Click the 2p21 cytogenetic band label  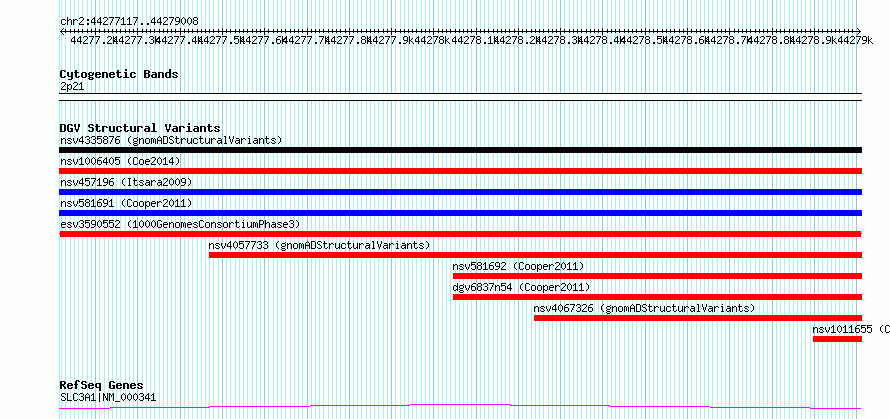pos(72,86)
